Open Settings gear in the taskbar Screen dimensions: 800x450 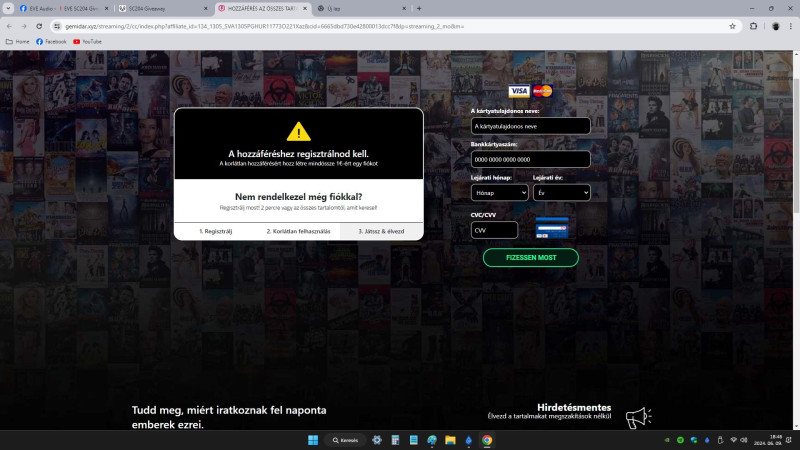tap(377, 440)
